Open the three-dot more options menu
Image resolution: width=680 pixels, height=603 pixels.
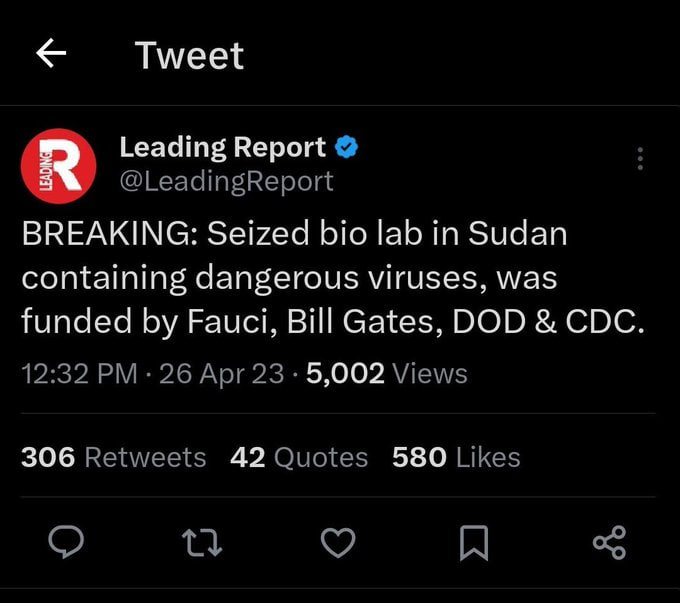[640, 159]
